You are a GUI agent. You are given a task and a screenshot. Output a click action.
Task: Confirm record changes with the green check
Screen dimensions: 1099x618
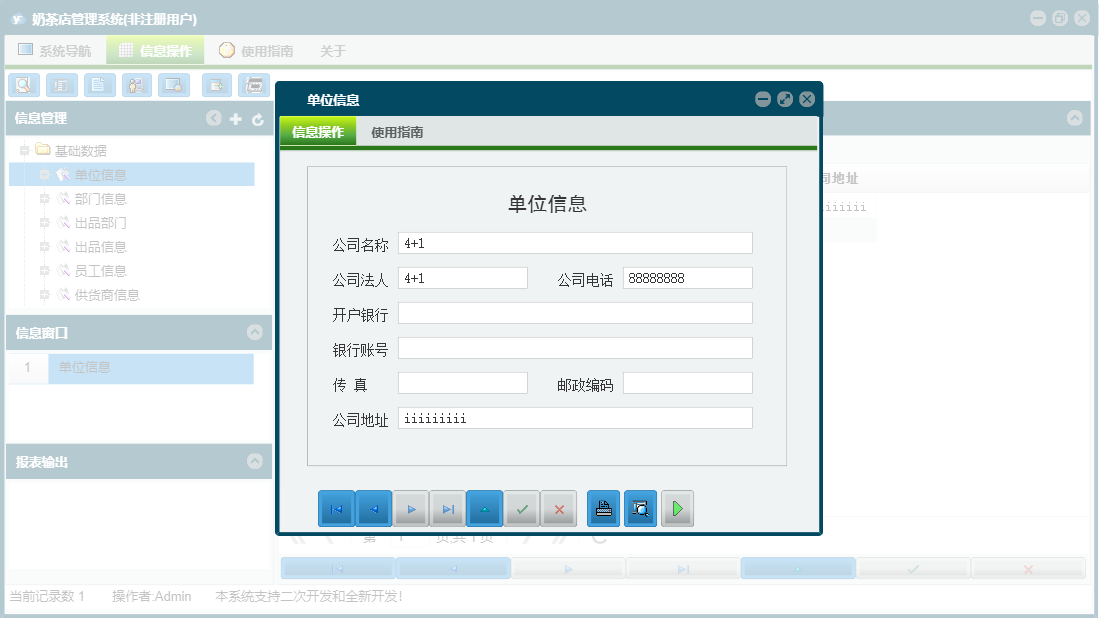click(523, 508)
